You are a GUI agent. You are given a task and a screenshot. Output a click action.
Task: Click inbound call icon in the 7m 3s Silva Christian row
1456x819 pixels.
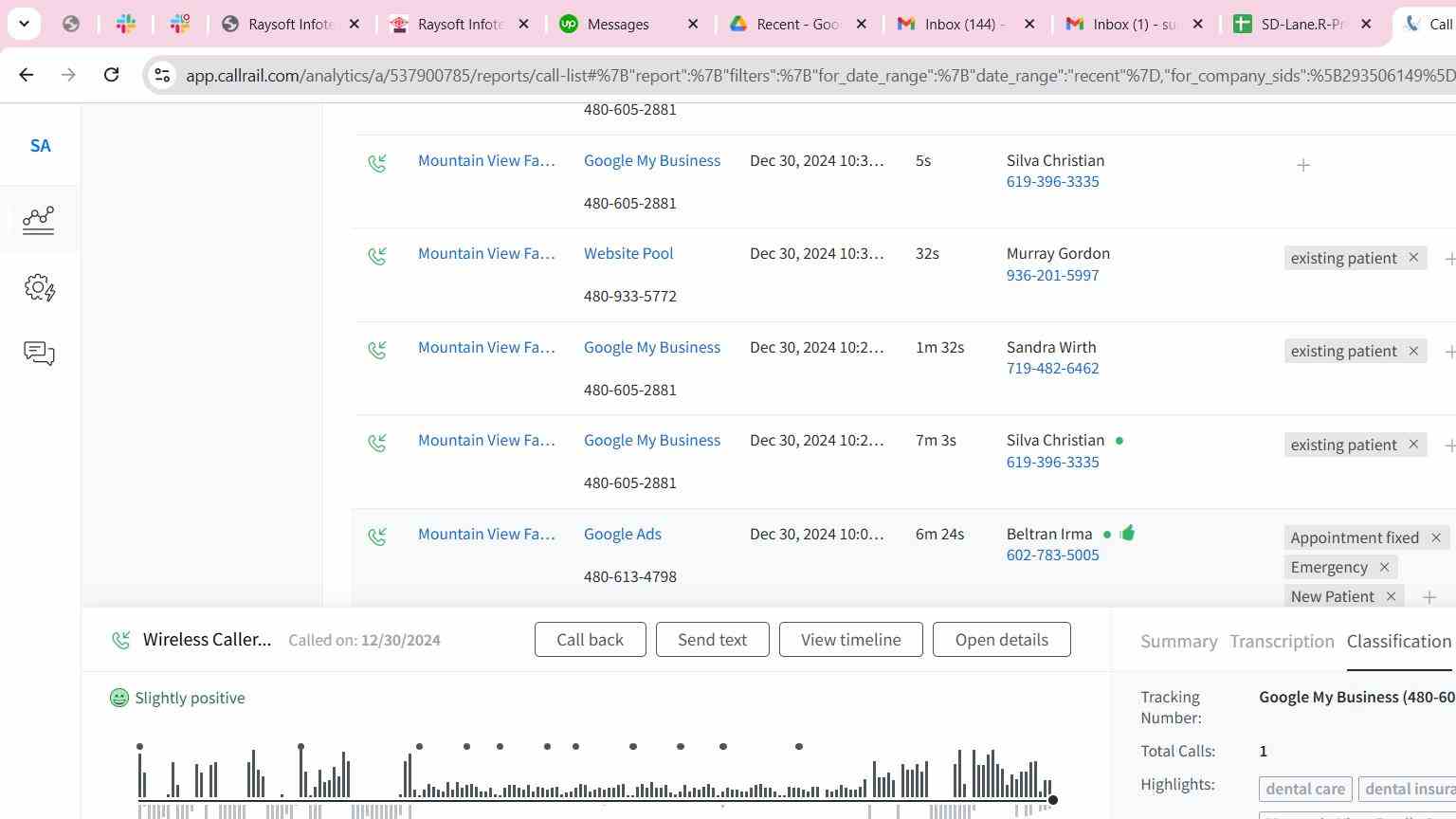coord(377,443)
